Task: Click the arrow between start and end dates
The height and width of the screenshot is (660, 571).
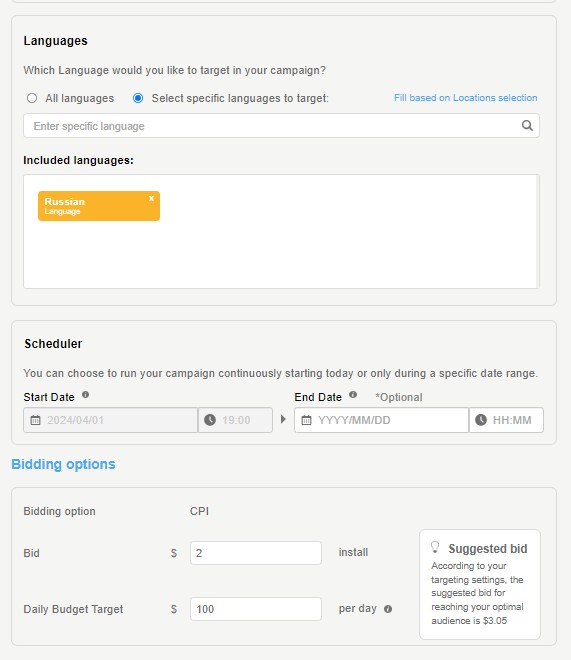Action: pyautogui.click(x=283, y=419)
